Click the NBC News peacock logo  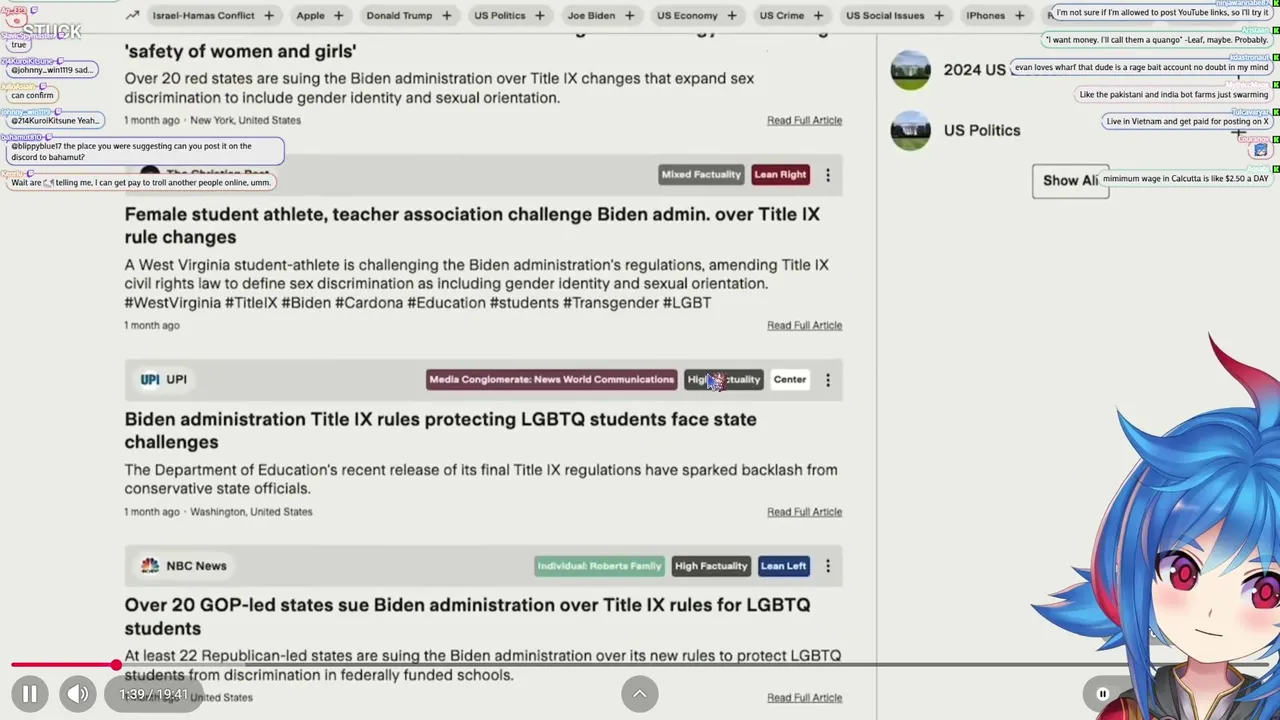[x=150, y=566]
